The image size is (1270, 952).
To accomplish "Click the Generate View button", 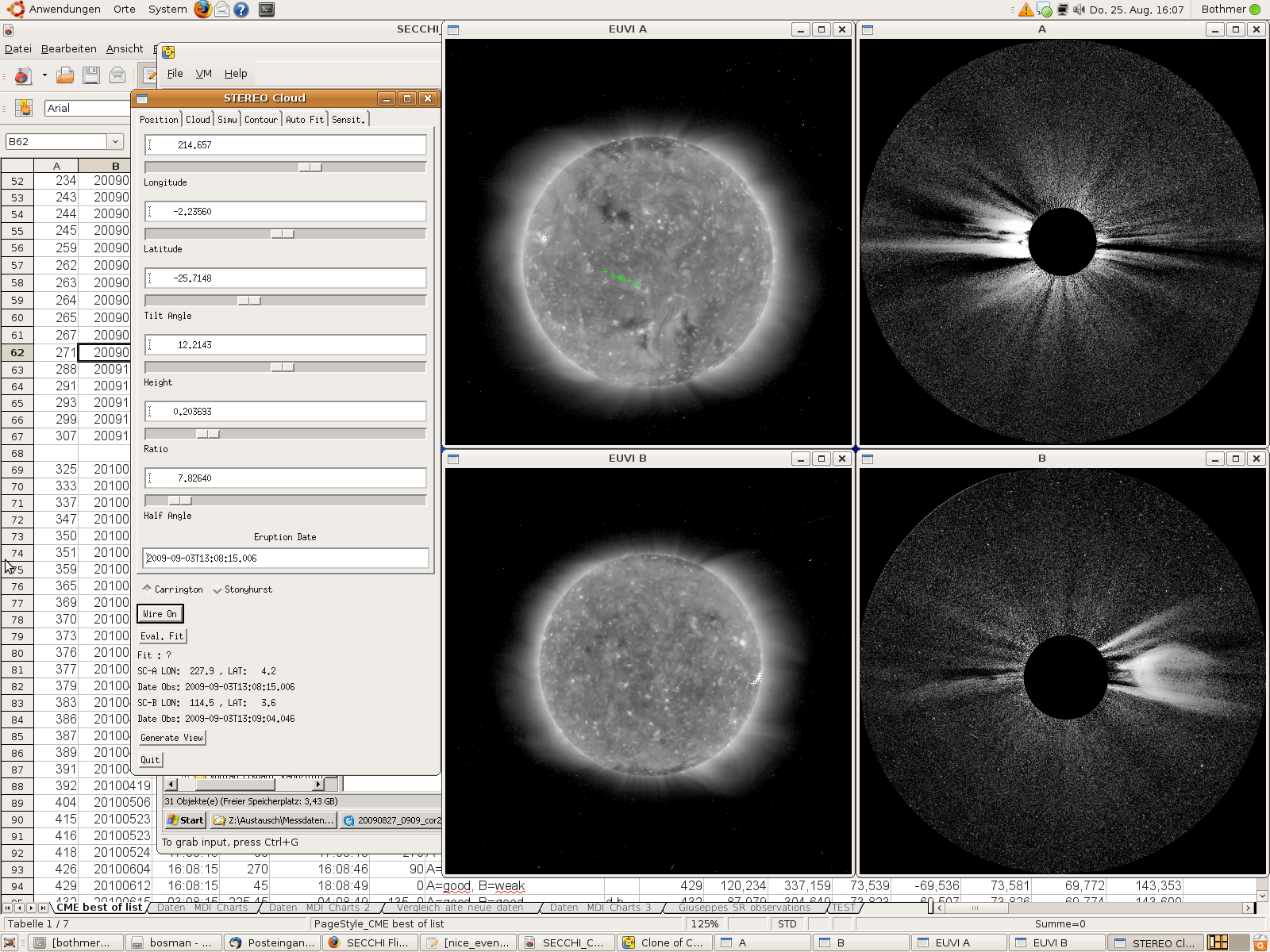I will click(172, 738).
